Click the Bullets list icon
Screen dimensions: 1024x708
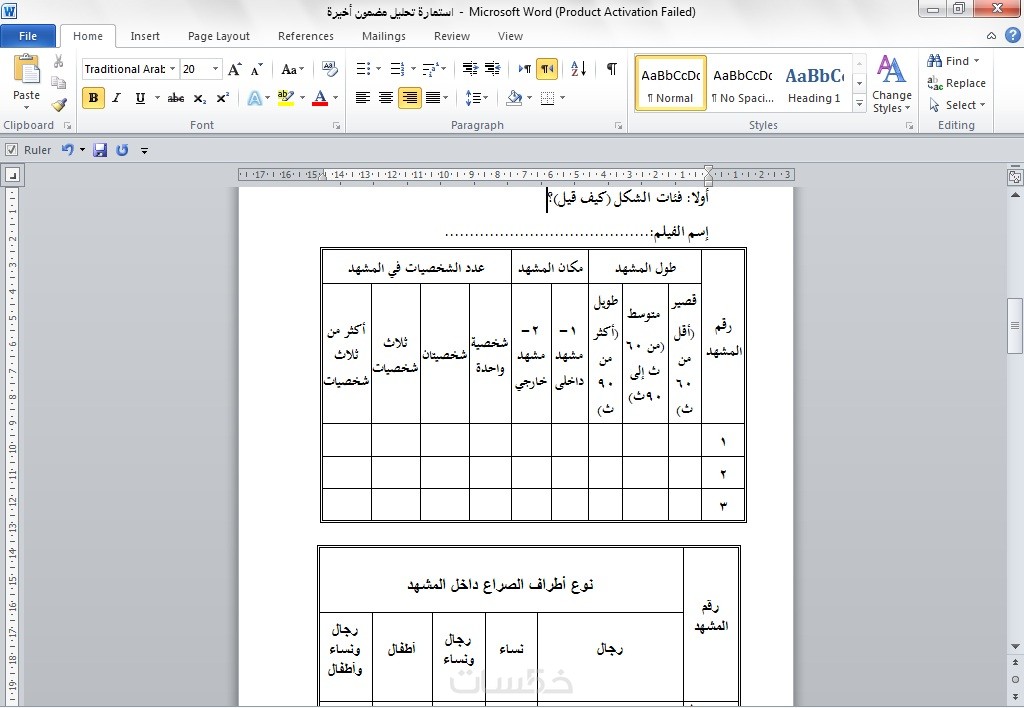click(364, 69)
